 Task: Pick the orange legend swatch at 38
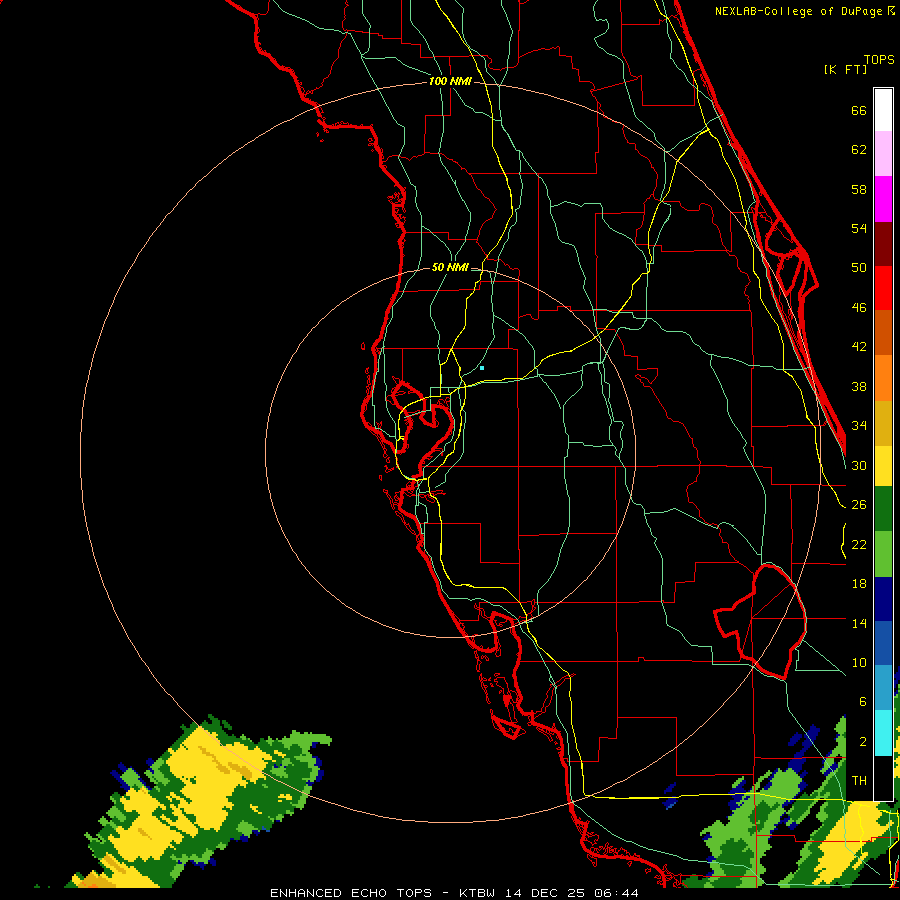point(883,378)
